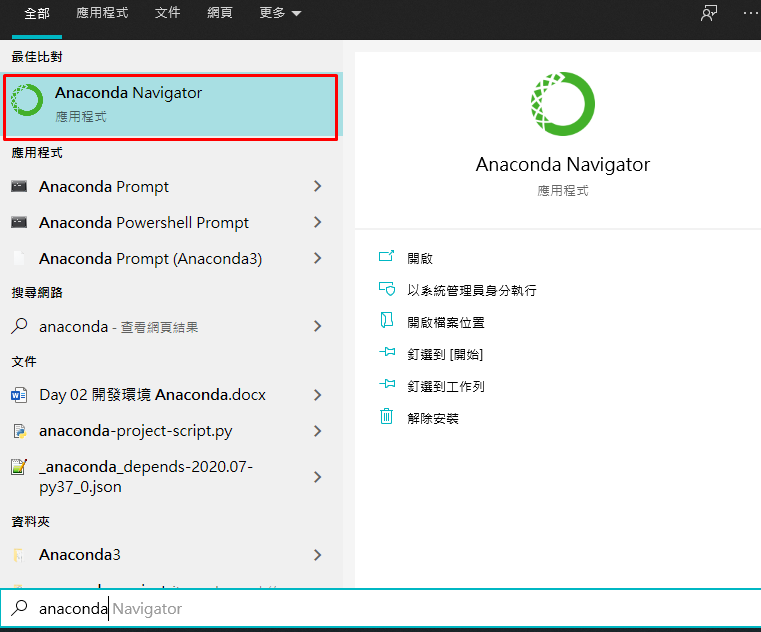The width and height of the screenshot is (761, 632).
Task: Click the large Anaconda Navigator logo in preview pane
Action: point(562,104)
